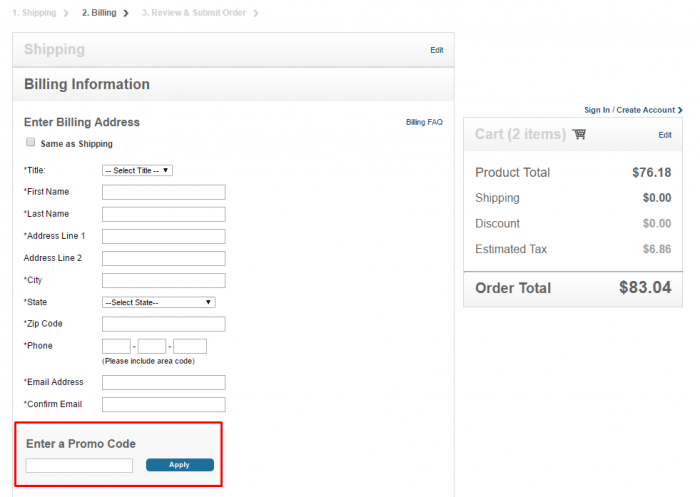Click into the City text field

(x=164, y=280)
